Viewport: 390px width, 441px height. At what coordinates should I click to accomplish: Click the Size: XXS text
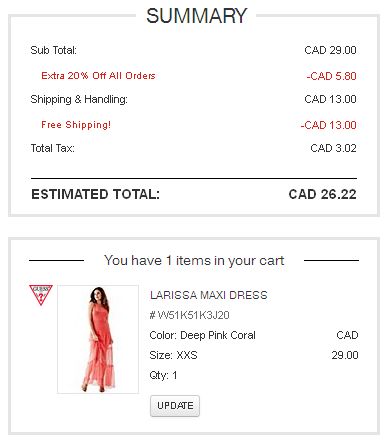(x=173, y=355)
